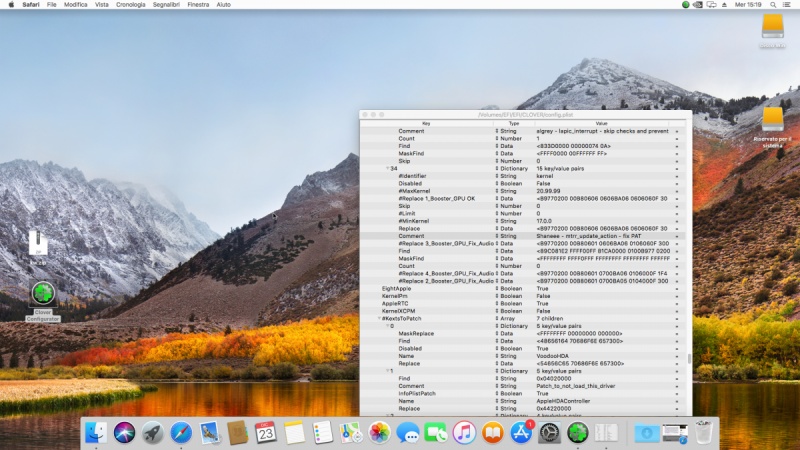Viewport: 800px width, 450px height.
Task: Open the Trash in the dock
Action: click(704, 432)
